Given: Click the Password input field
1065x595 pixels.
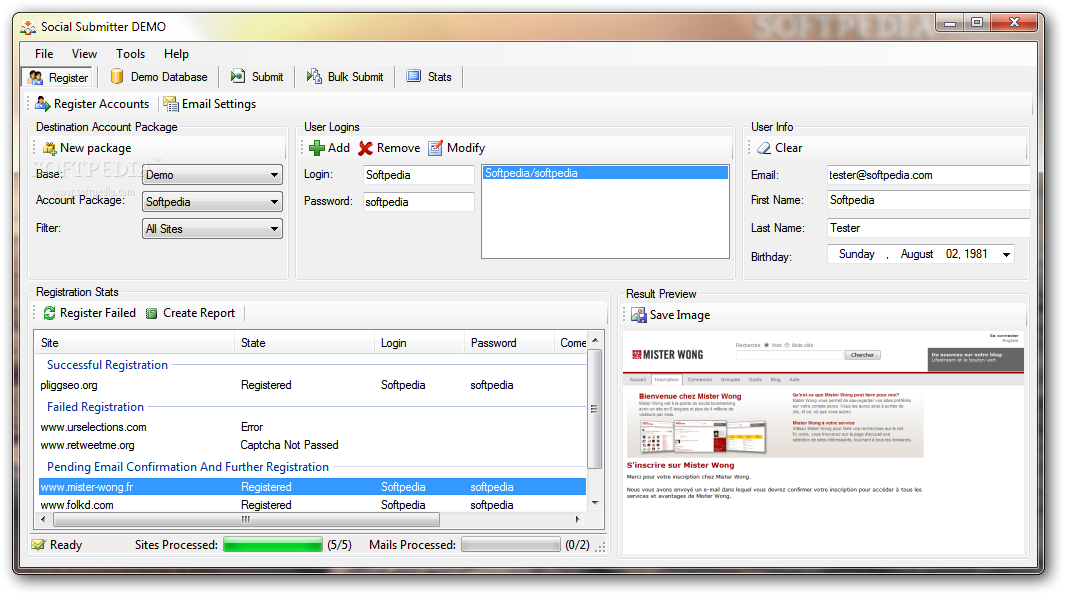Looking at the screenshot, I should coord(418,202).
